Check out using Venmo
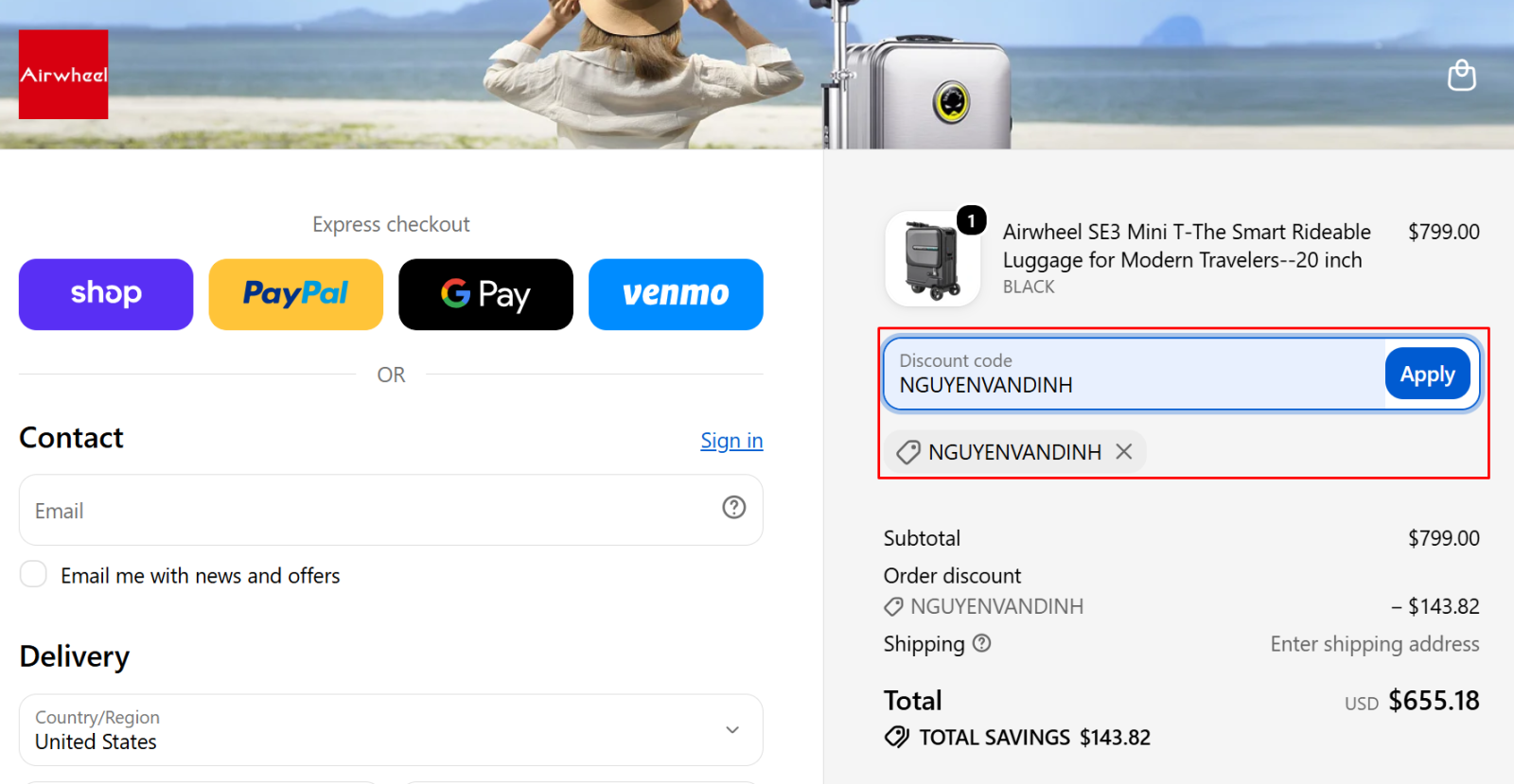 click(x=676, y=294)
